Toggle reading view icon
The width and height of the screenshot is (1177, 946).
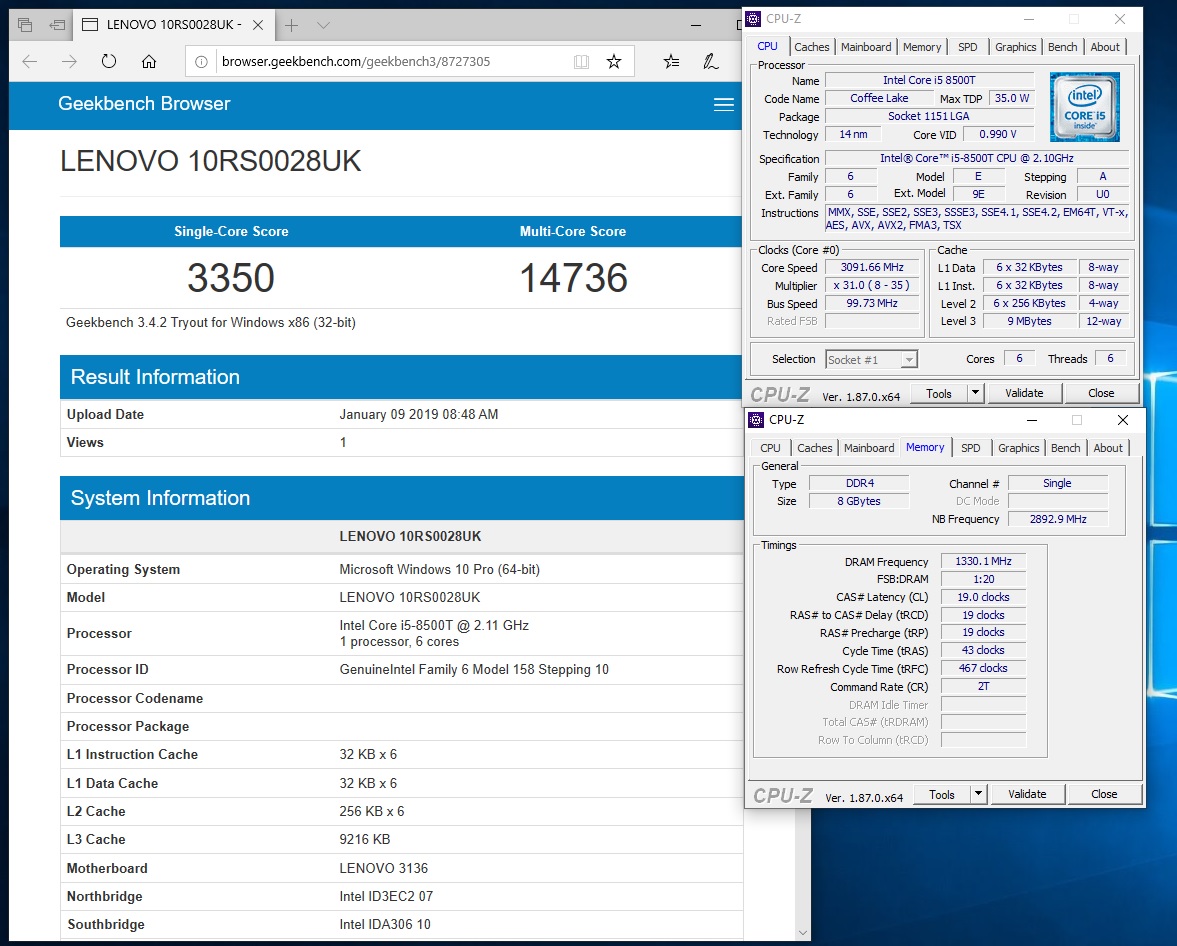[x=581, y=62]
